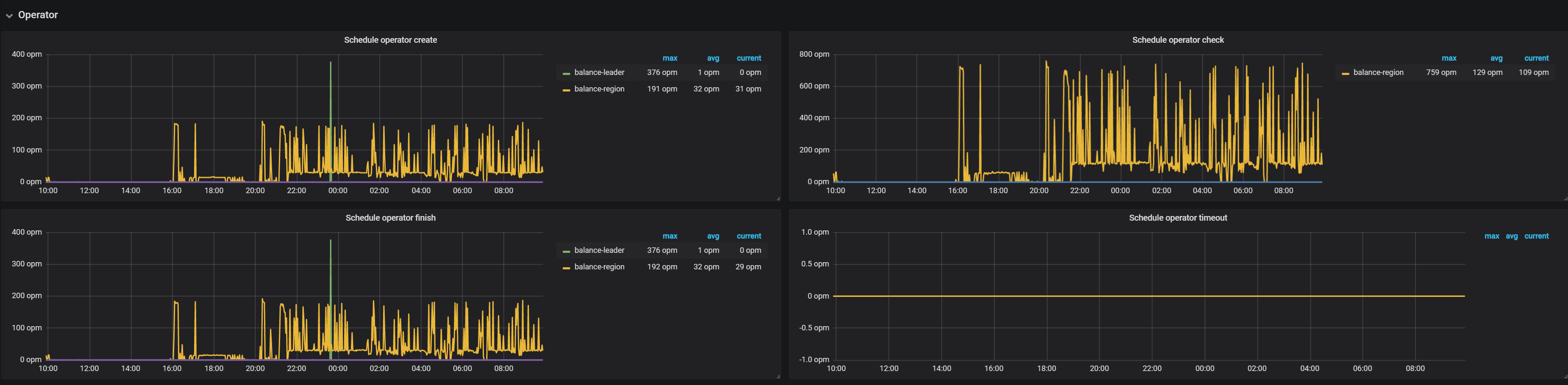Open the Schedule operator check panel title menu
1568x385 pixels.
coord(1177,40)
